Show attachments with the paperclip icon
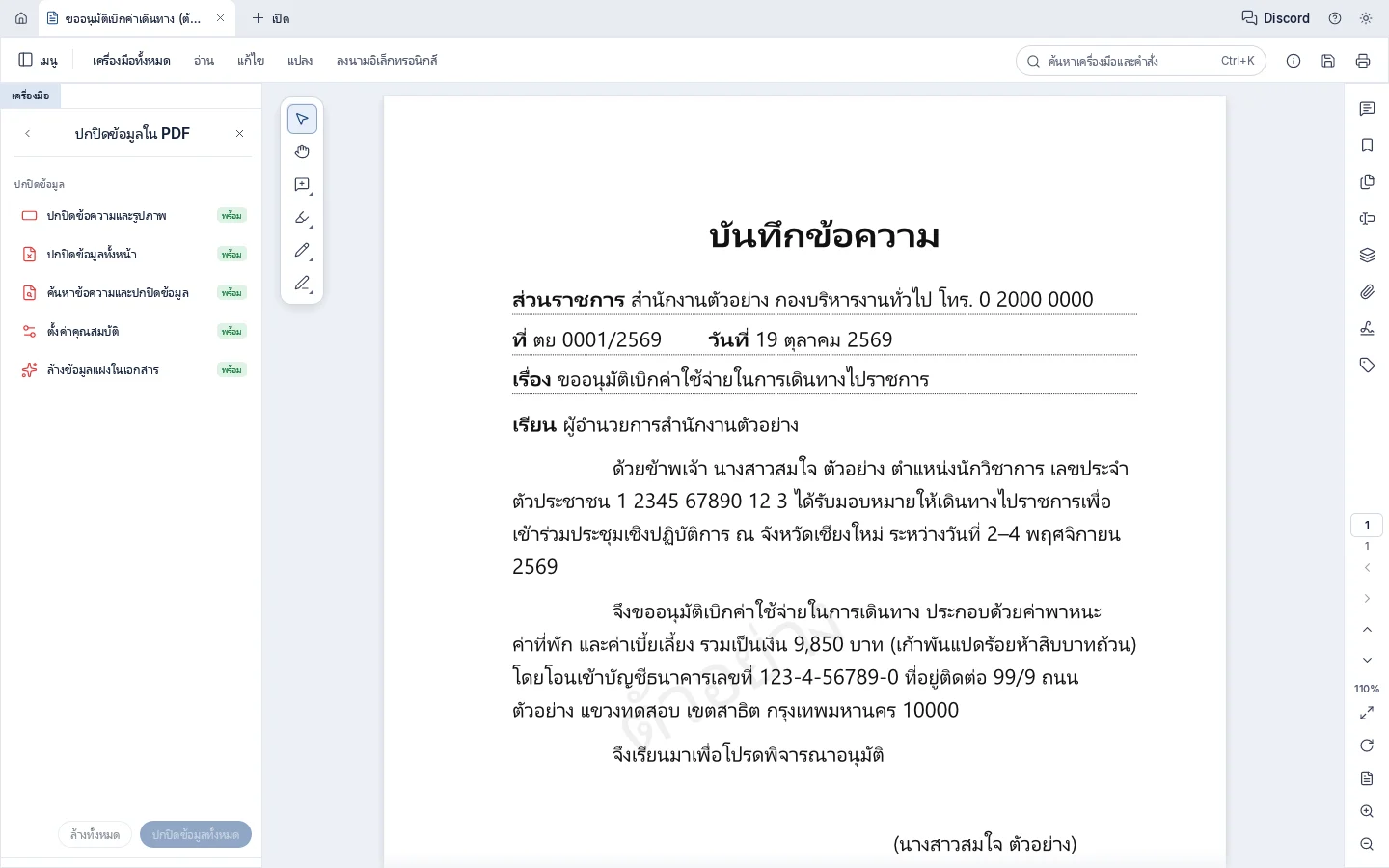Image resolution: width=1389 pixels, height=868 pixels. [1367, 292]
